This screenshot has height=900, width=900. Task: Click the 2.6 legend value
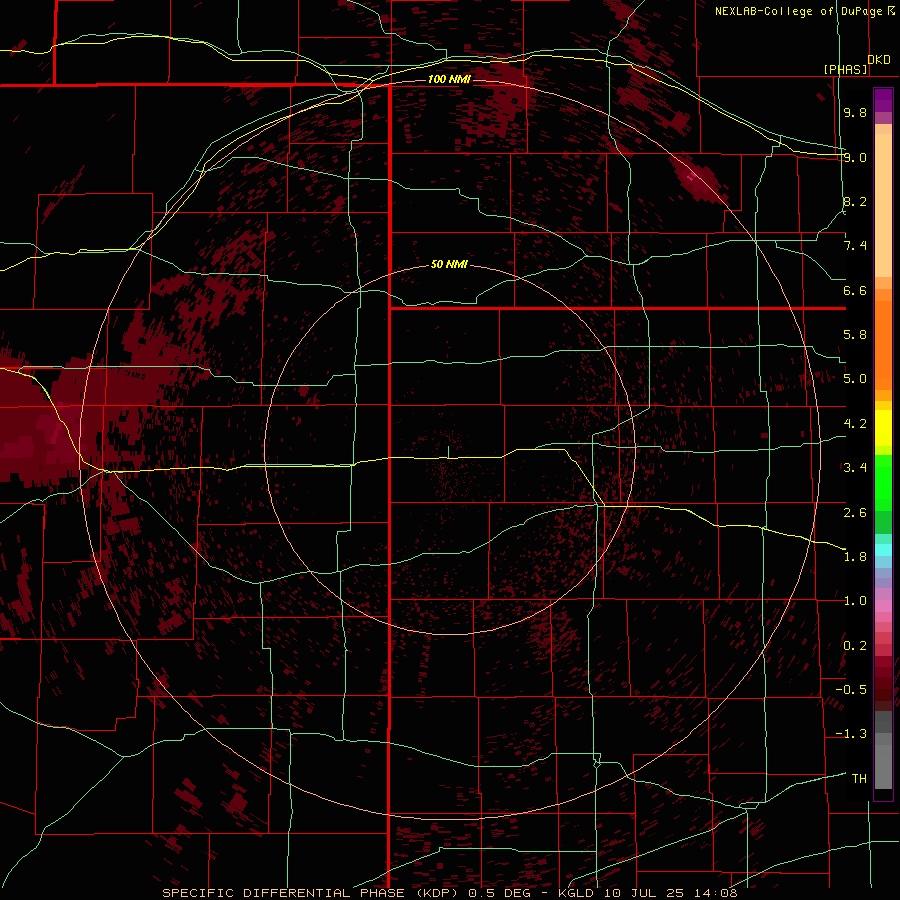tap(855, 513)
